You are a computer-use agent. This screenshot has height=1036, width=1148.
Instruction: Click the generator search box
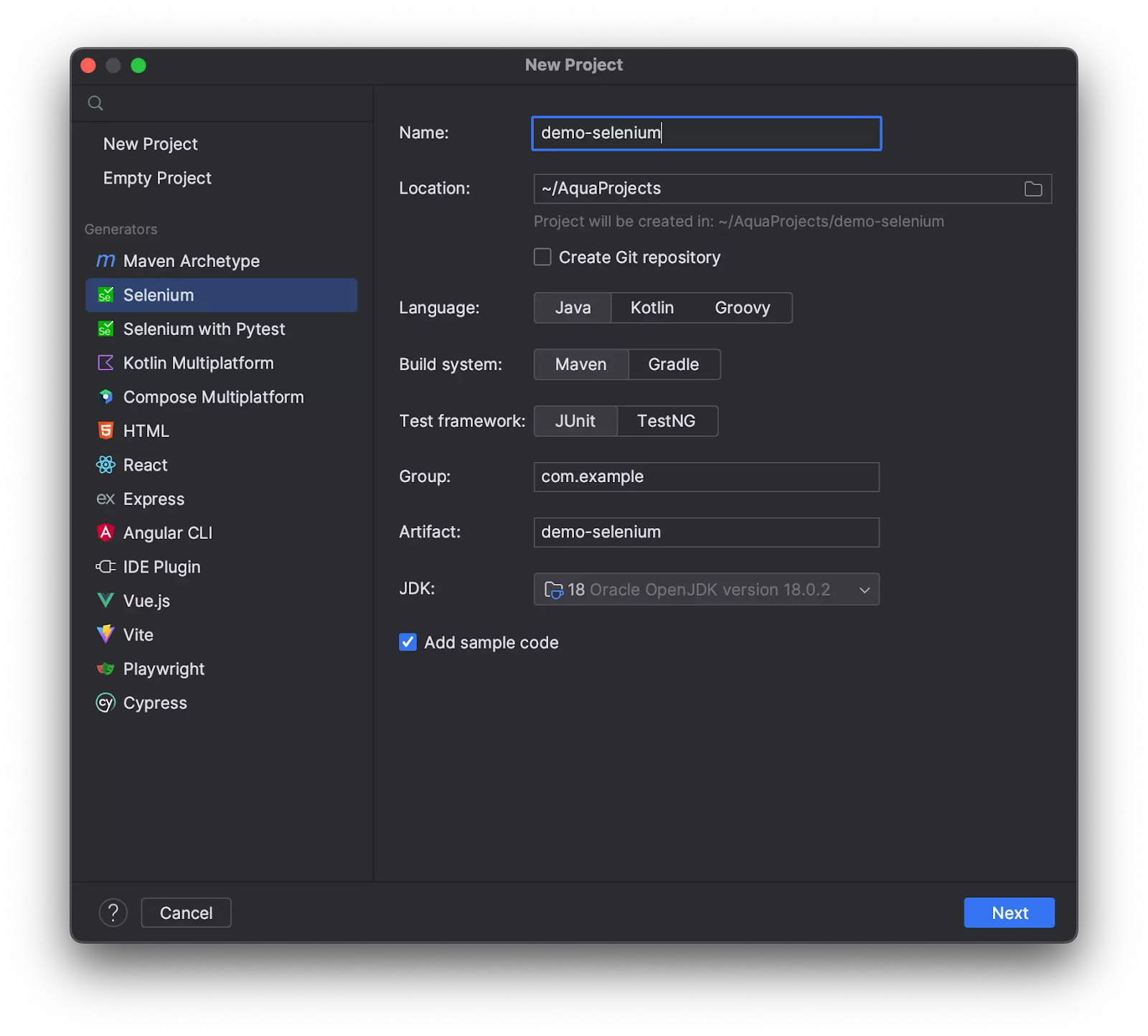222,103
